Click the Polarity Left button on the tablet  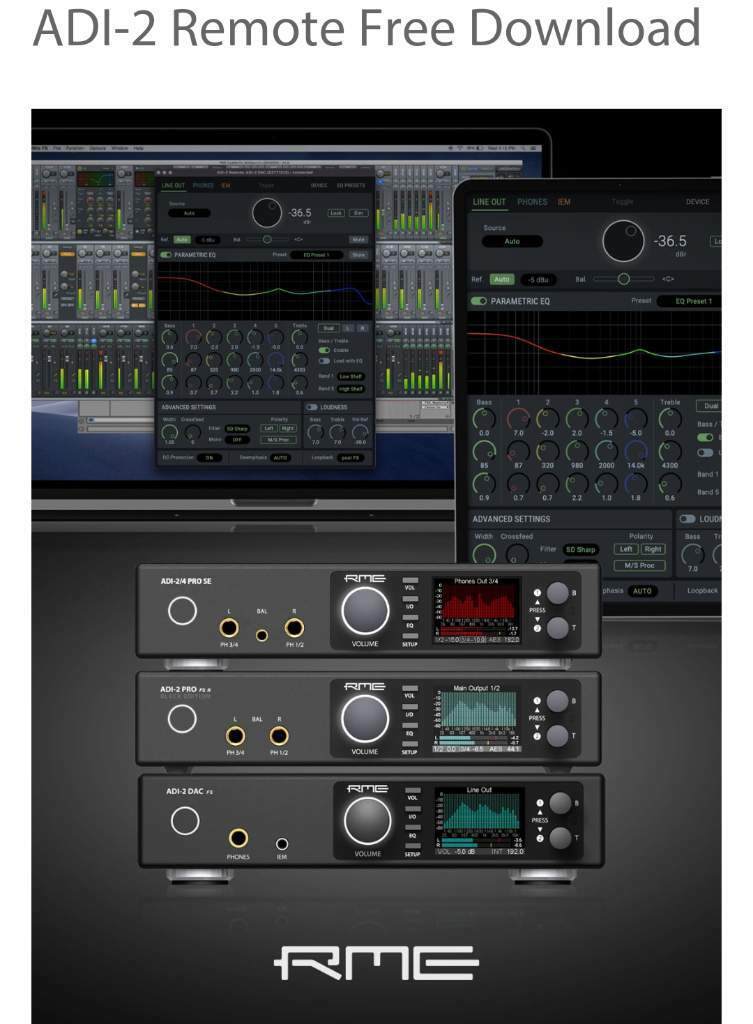[626, 549]
